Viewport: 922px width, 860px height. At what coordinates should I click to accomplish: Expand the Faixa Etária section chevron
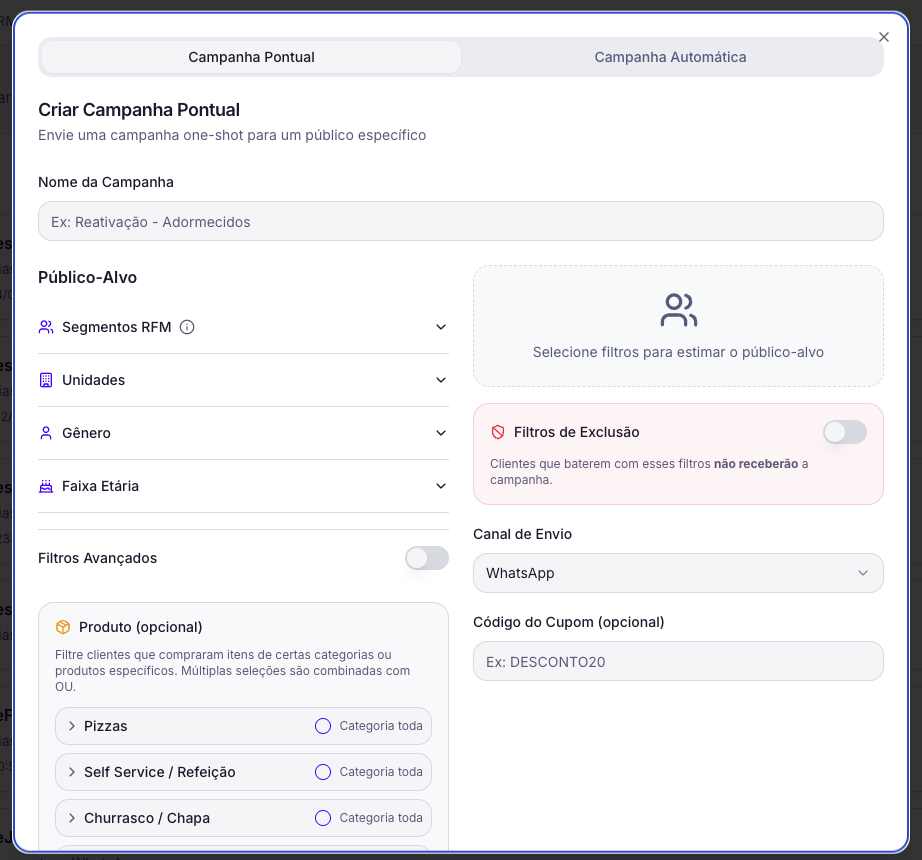click(x=441, y=486)
